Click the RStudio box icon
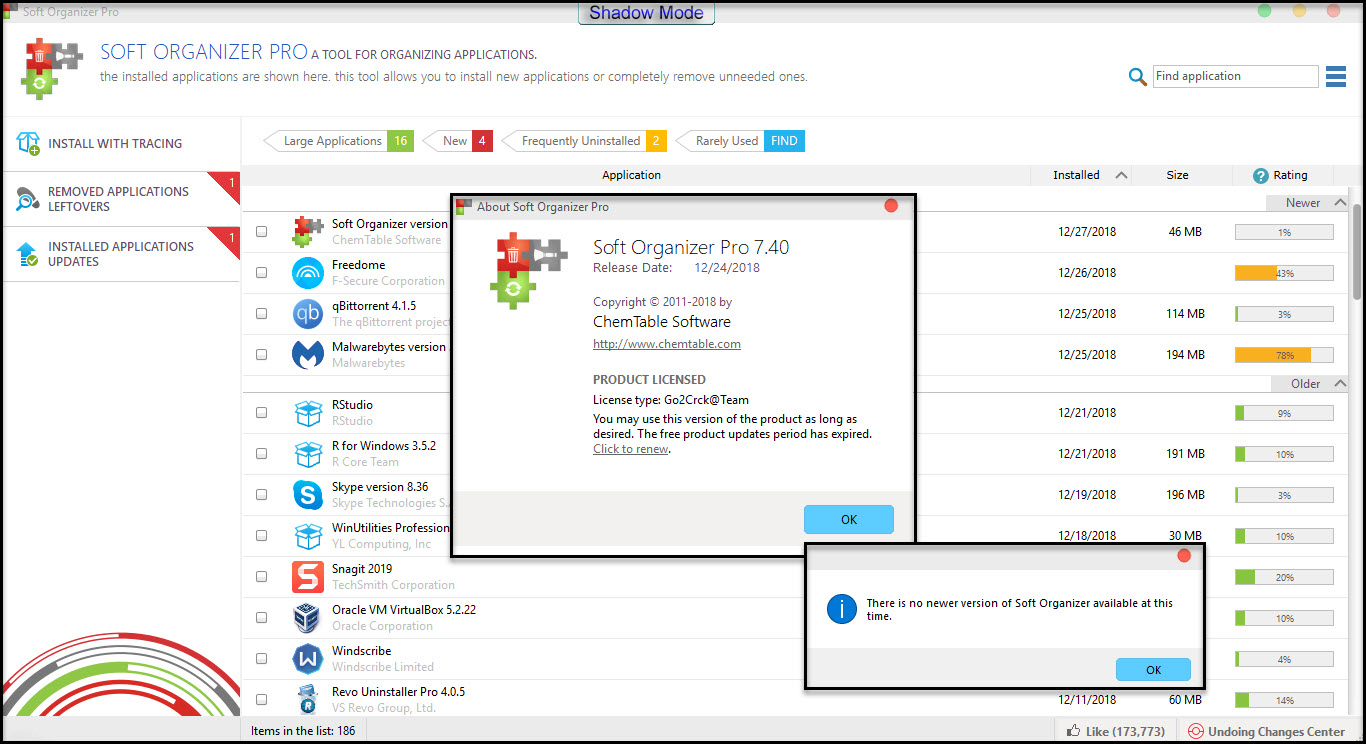 click(x=308, y=412)
